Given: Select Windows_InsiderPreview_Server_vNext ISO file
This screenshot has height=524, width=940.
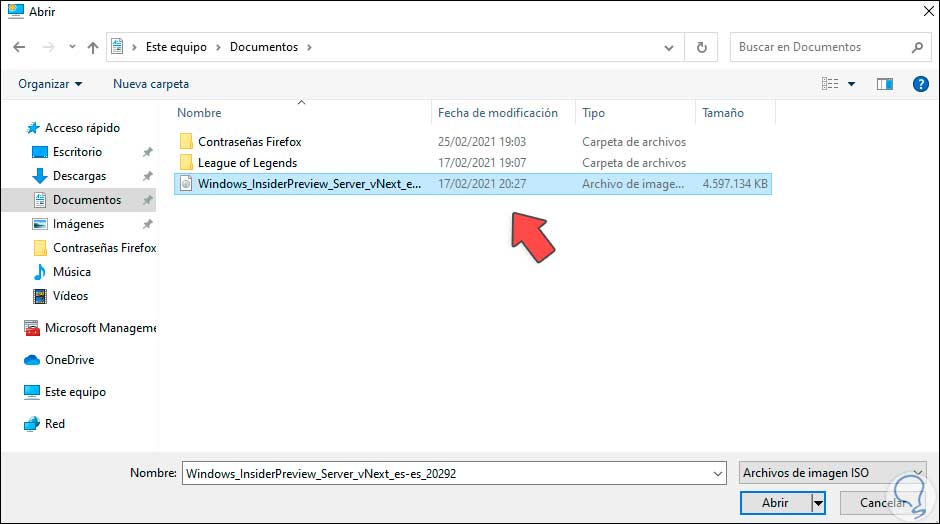Looking at the screenshot, I should 473,183.
